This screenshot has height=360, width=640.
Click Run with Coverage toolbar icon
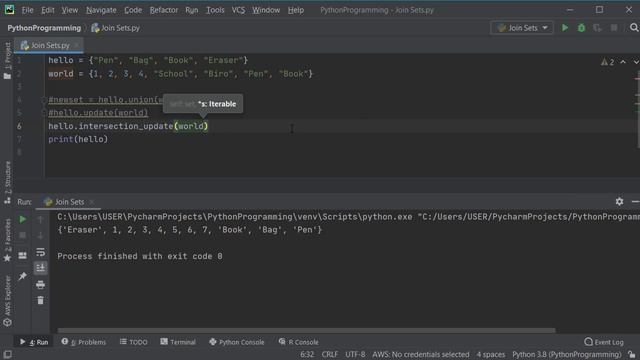598,28
